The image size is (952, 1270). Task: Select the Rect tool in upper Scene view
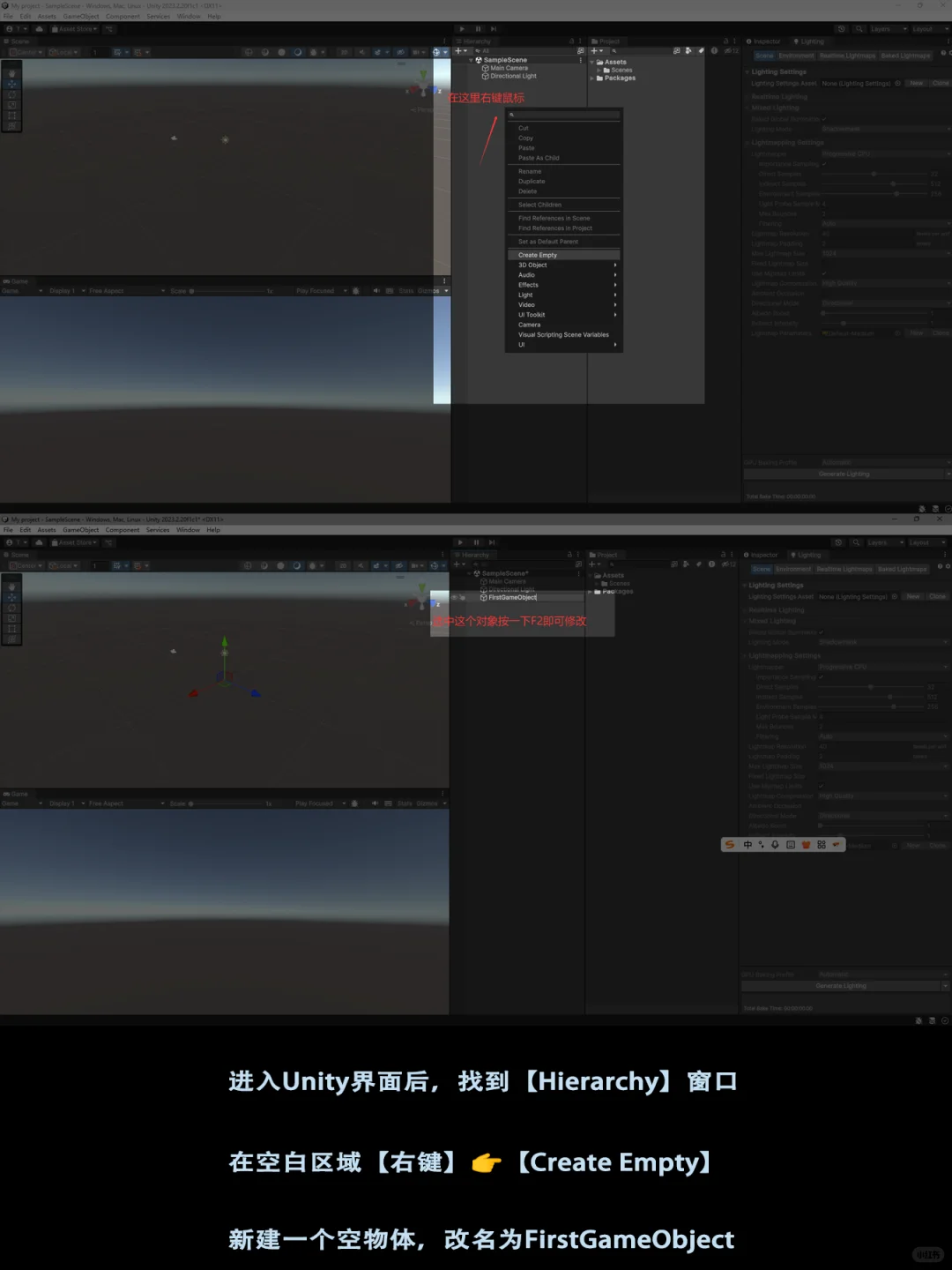point(11,116)
